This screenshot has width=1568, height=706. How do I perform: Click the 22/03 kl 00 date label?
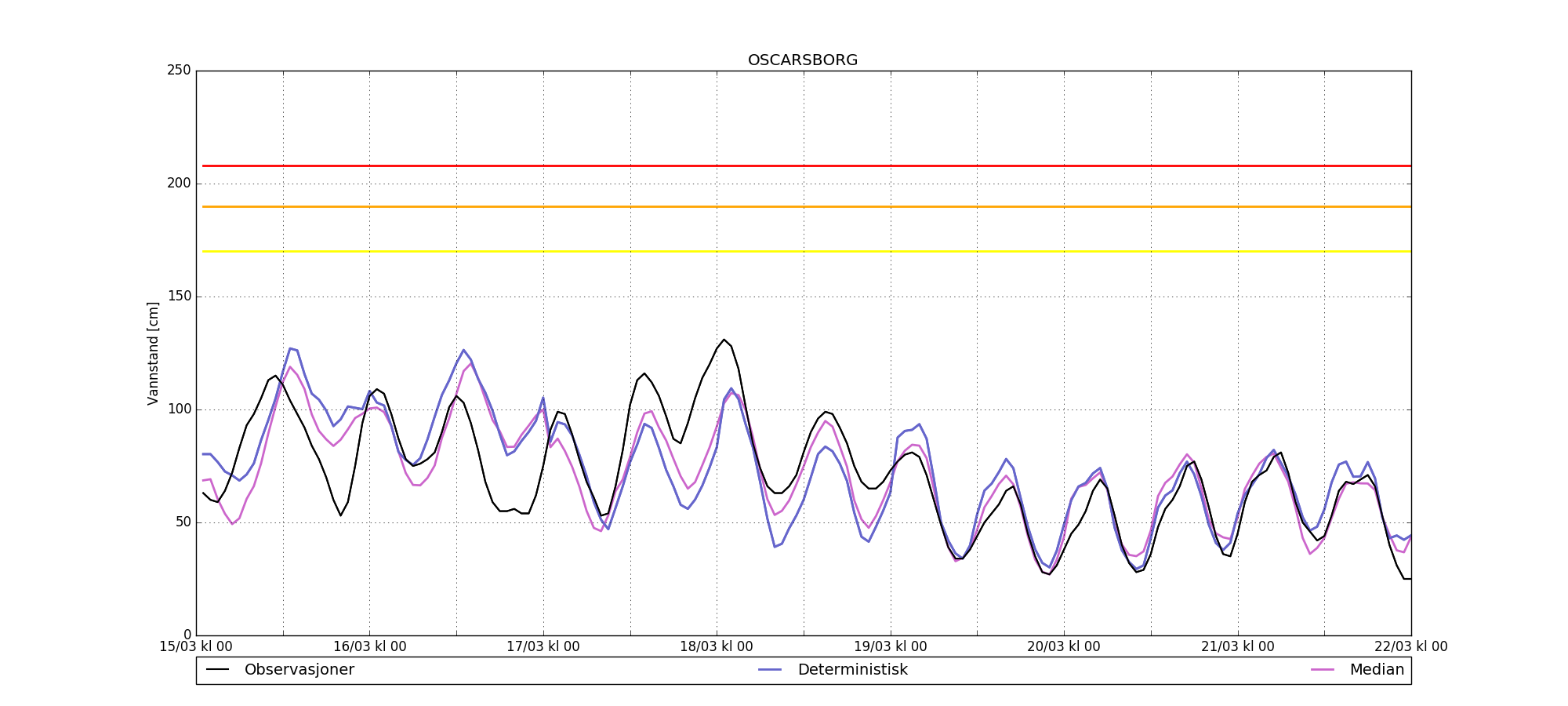(x=1410, y=646)
